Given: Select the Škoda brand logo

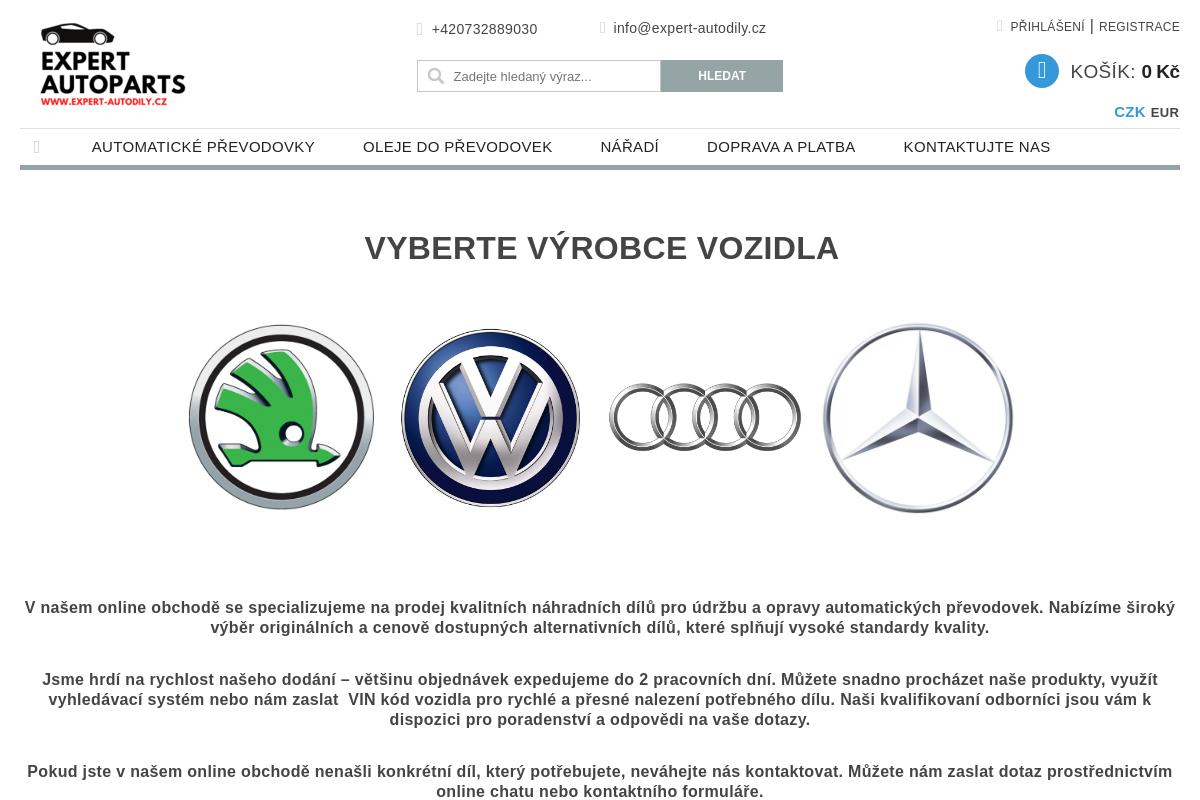Looking at the screenshot, I should [x=281, y=416].
